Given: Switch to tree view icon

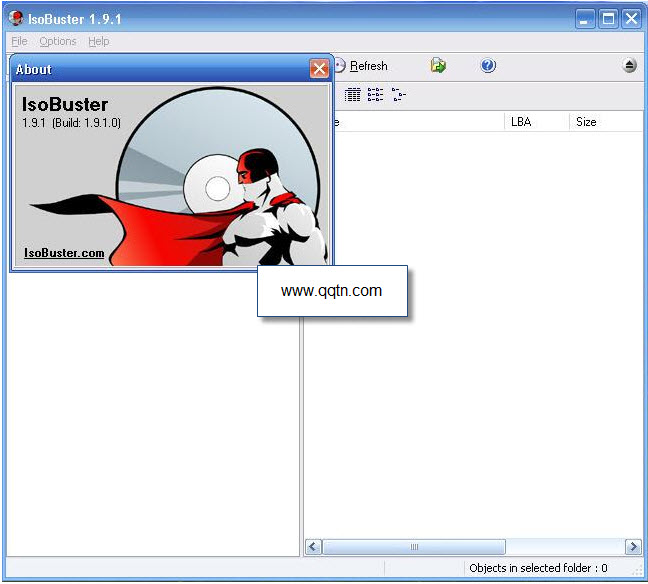Looking at the screenshot, I should click(398, 95).
